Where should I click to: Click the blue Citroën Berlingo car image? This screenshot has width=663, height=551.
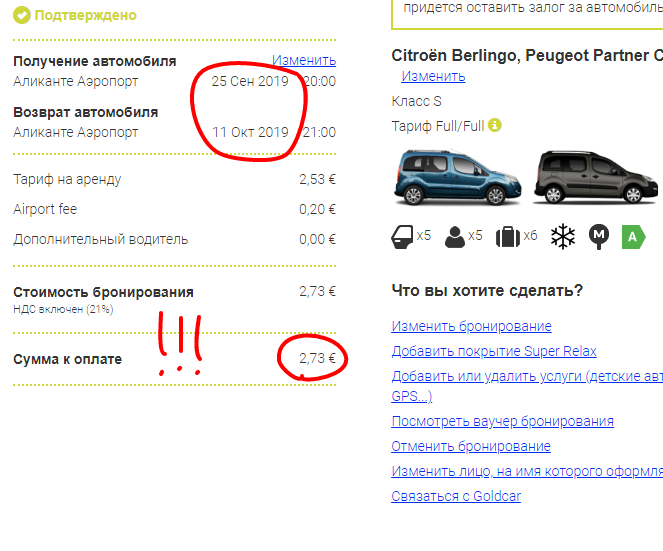[x=458, y=177]
